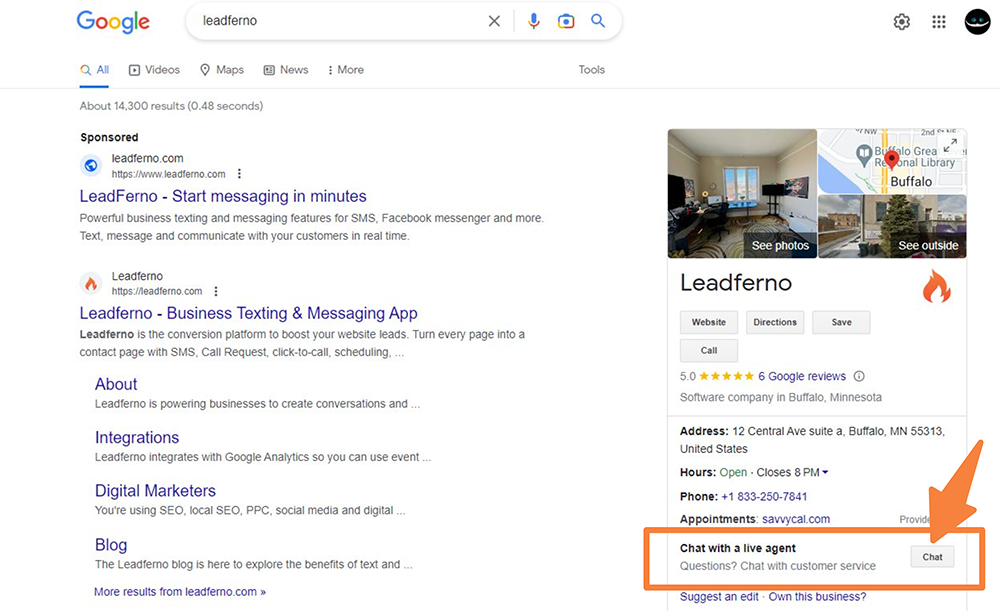Click the Save button in the business panel
1000x611 pixels.
[841, 322]
